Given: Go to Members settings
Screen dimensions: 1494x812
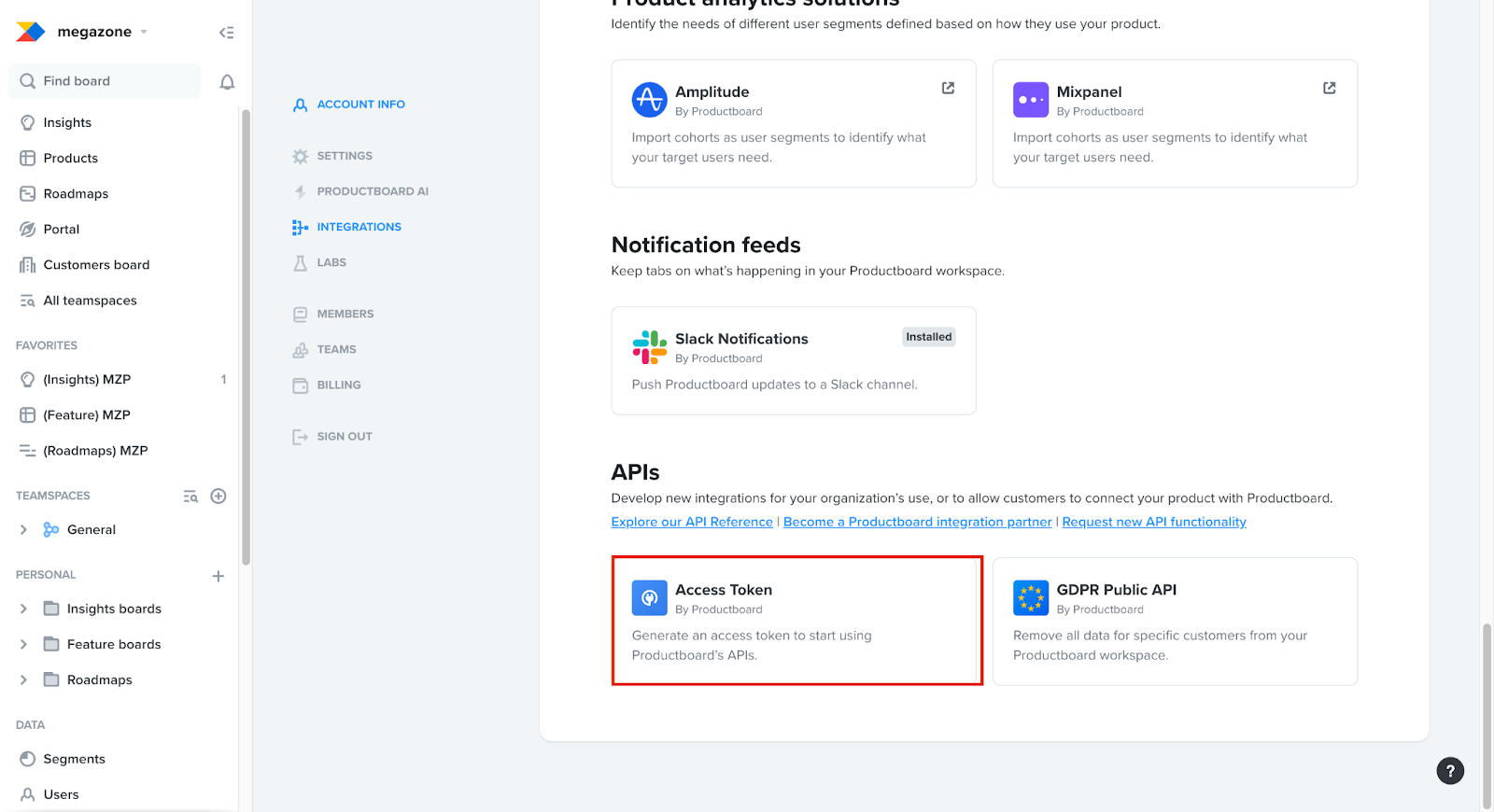Looking at the screenshot, I should coord(345,315).
